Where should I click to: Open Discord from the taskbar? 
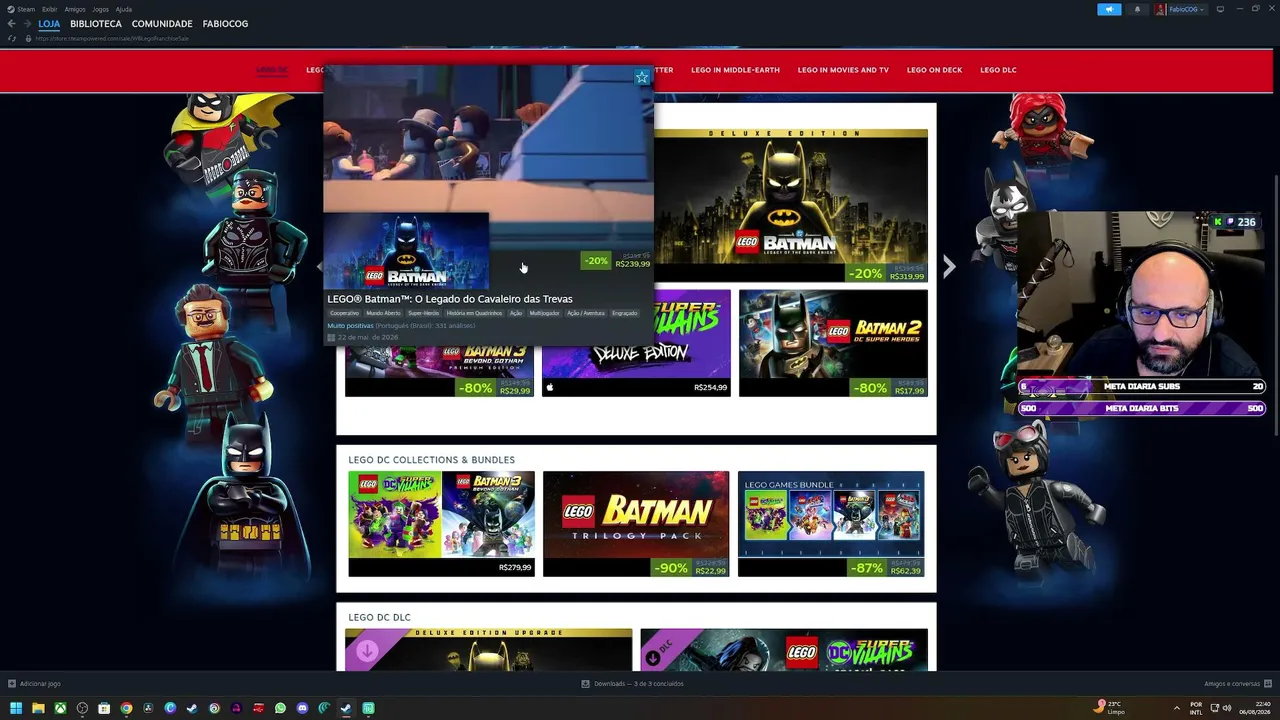[x=302, y=708]
